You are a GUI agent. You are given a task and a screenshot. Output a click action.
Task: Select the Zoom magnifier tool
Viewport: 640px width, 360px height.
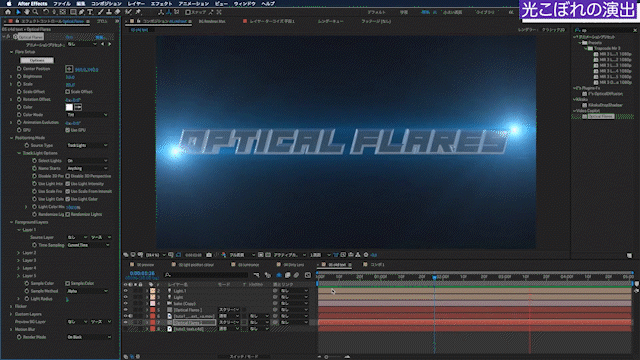point(36,12)
